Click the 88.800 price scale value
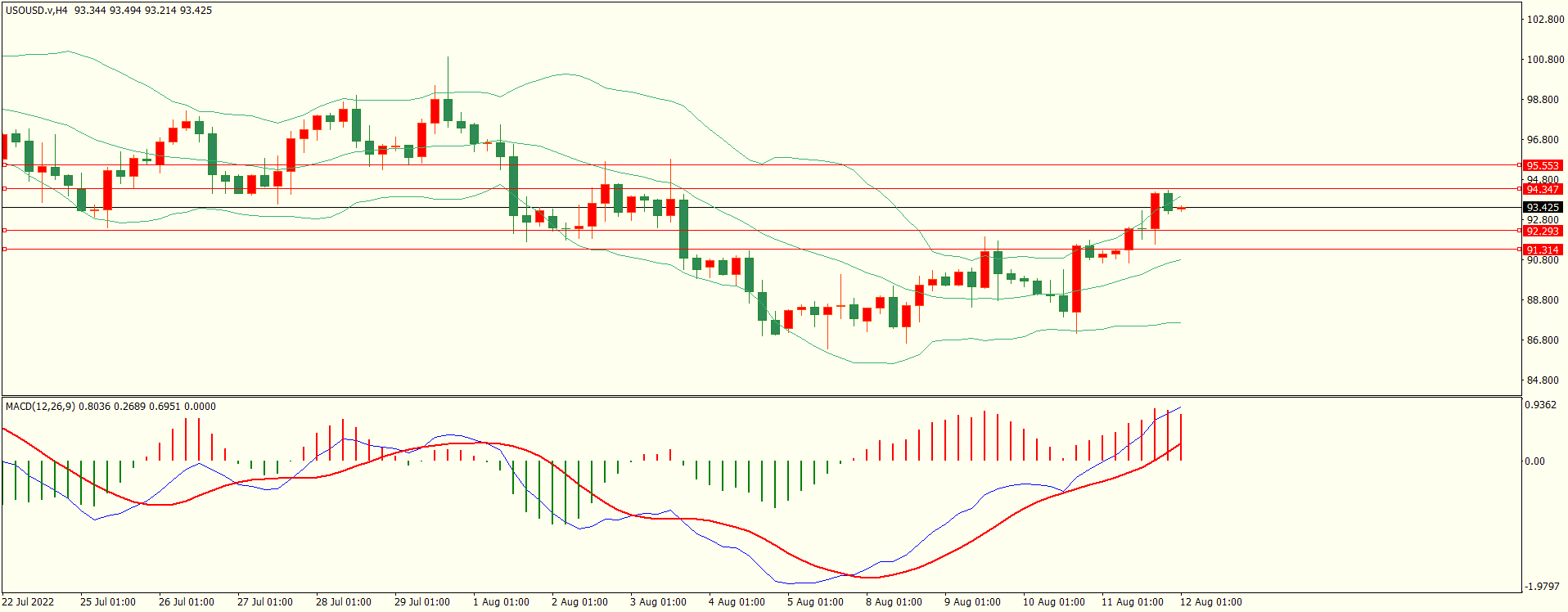This screenshot has height=612, width=1568. tap(1543, 300)
